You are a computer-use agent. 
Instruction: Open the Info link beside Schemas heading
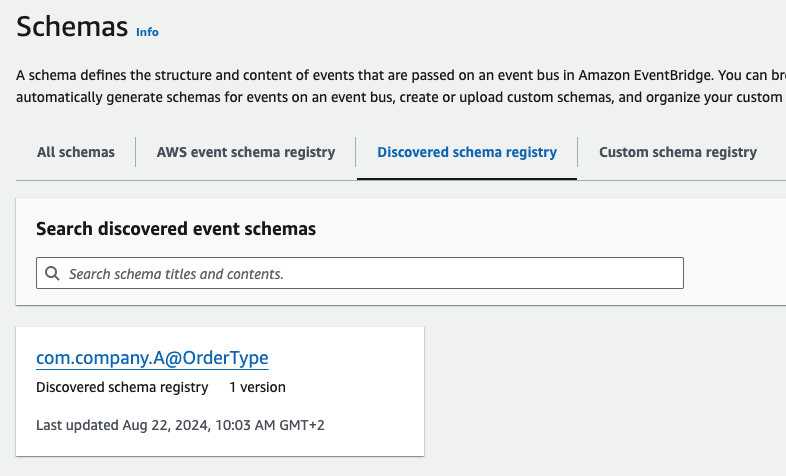click(x=147, y=32)
